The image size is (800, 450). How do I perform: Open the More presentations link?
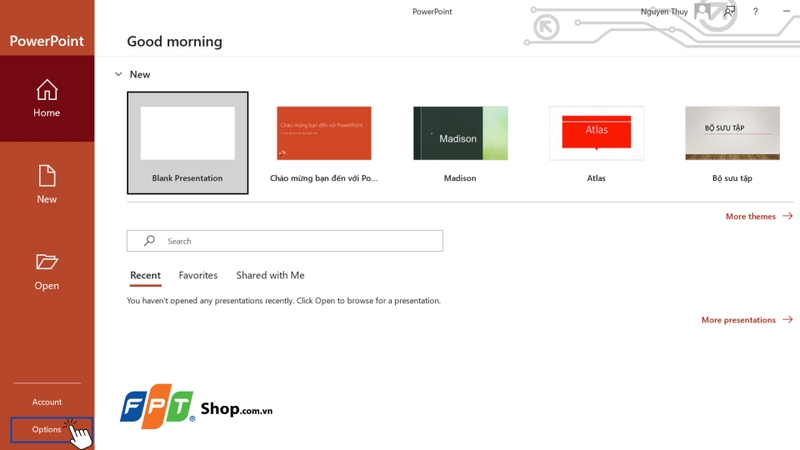click(747, 320)
